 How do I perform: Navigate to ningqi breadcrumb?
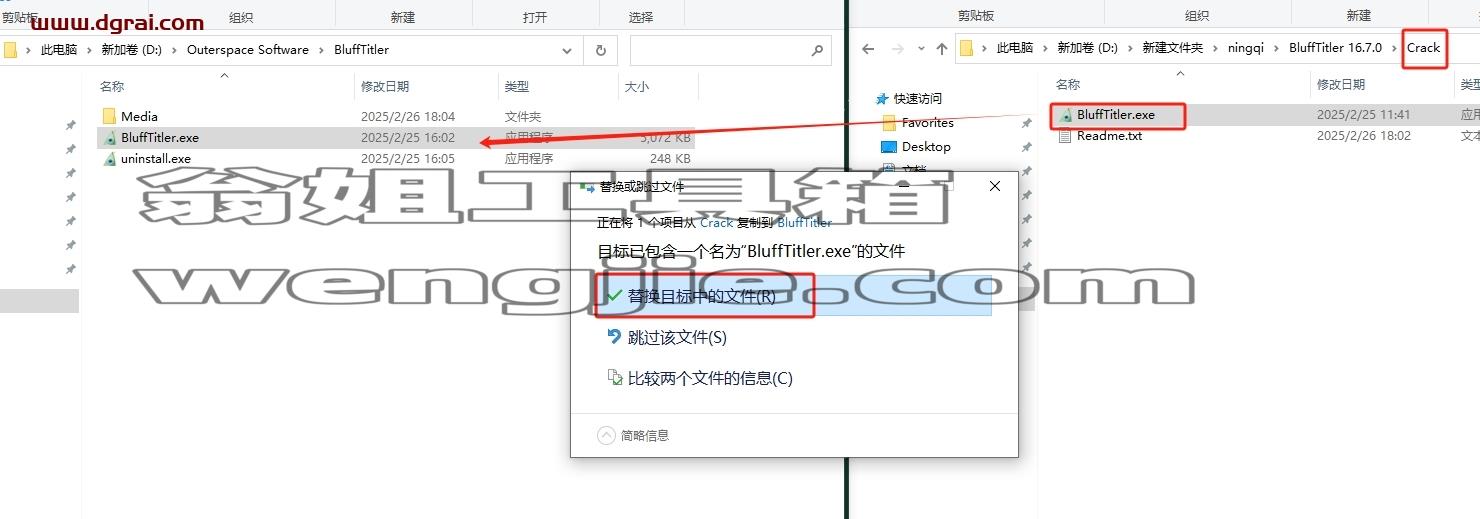1247,48
